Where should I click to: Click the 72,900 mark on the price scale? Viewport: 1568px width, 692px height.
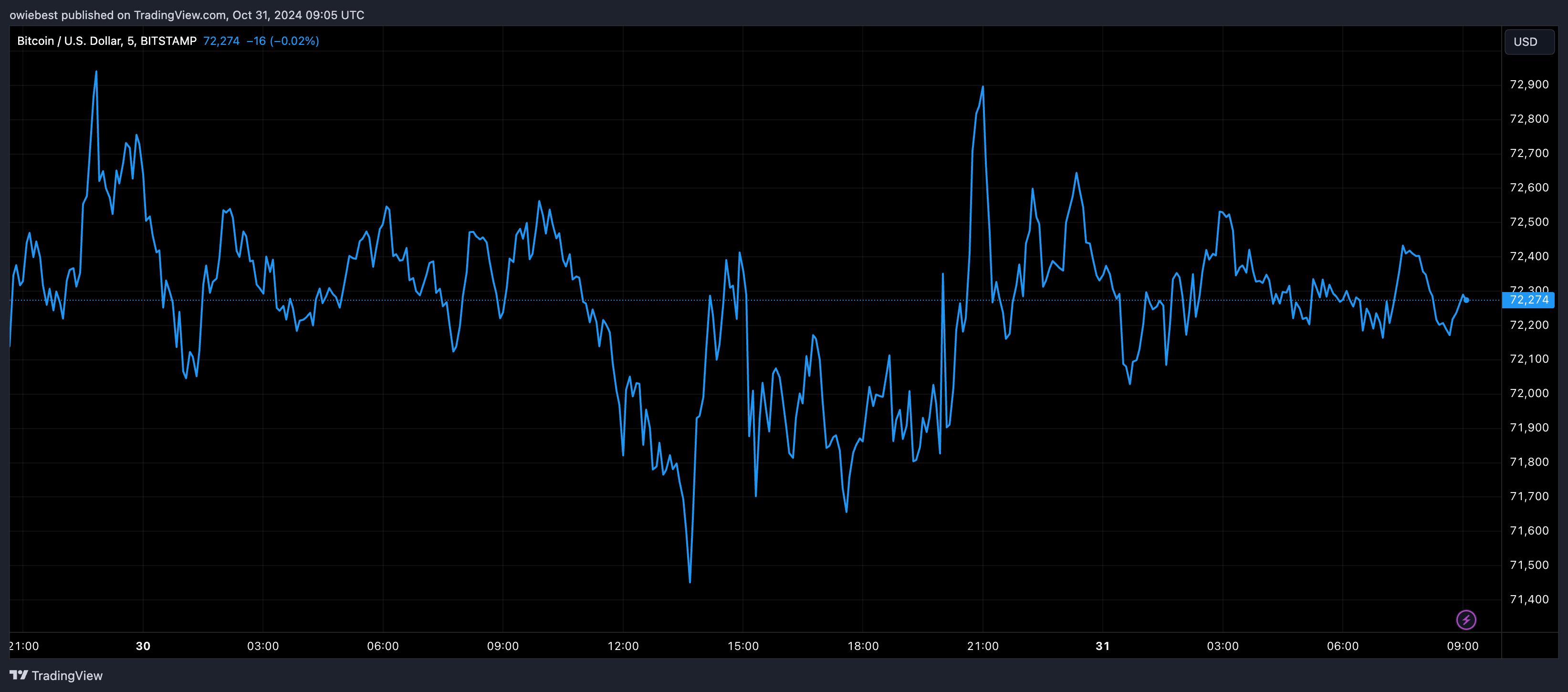[x=1529, y=84]
